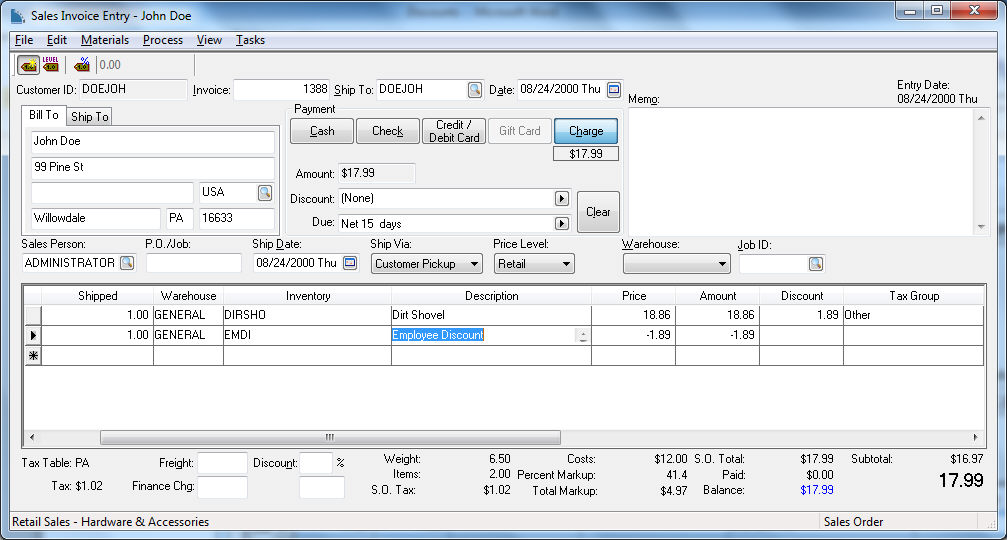Click the Description cell spinner for Employee Discount
This screenshot has width=1007, height=540.
coord(582,336)
